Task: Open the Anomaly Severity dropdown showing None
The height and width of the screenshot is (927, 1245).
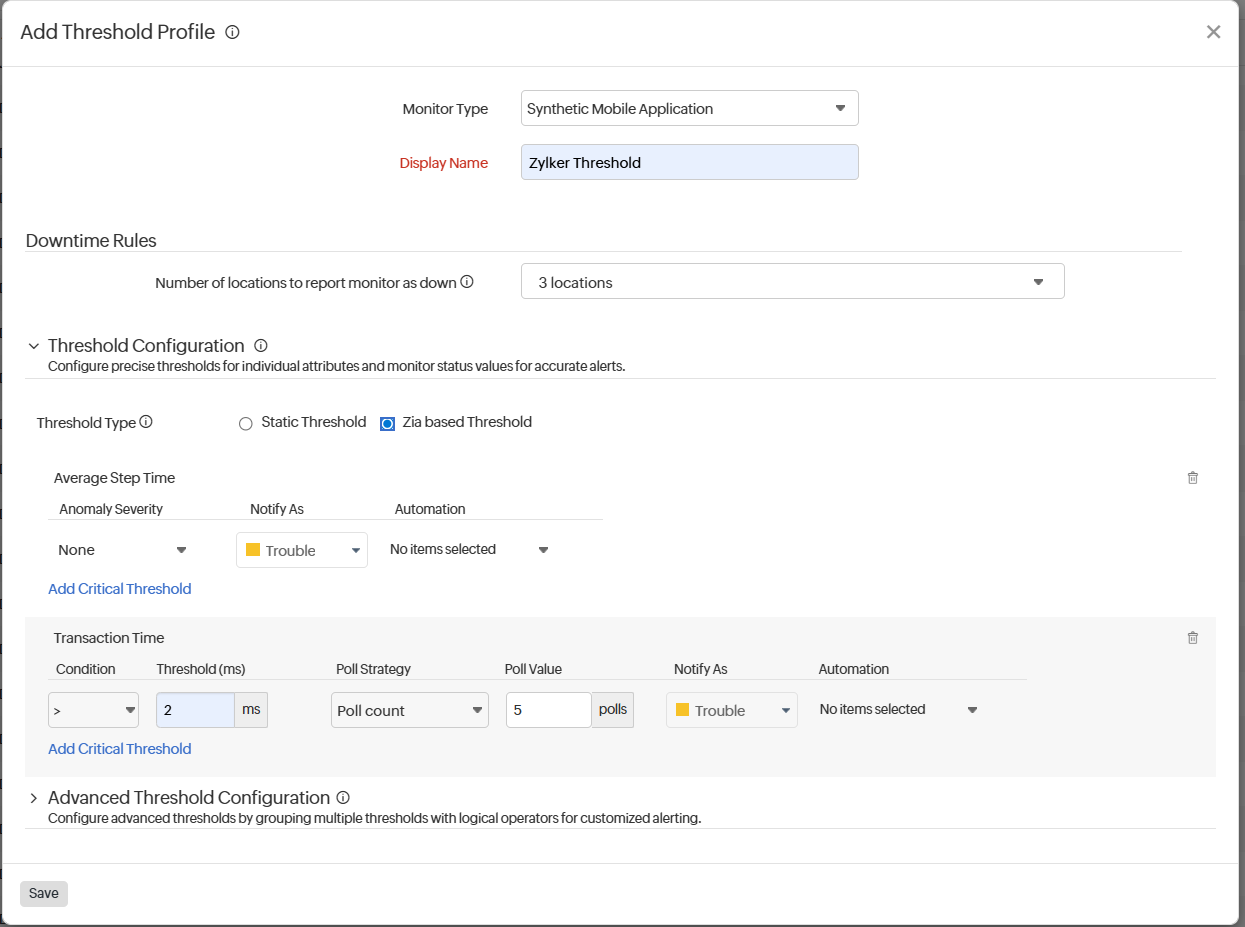Action: point(122,549)
